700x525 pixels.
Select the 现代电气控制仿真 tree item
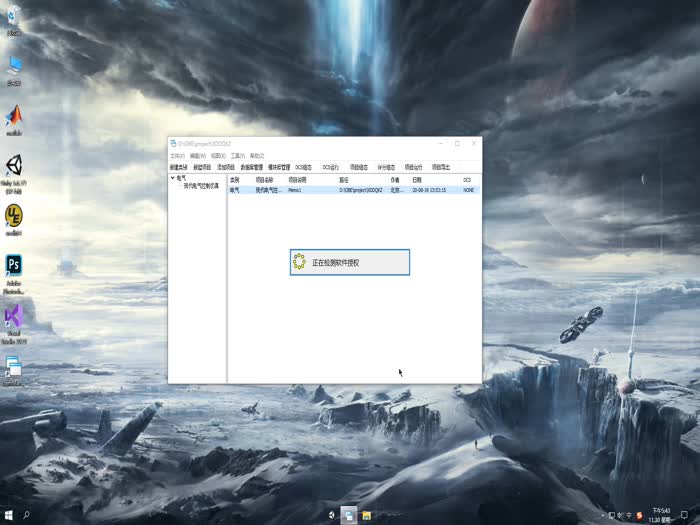point(200,186)
